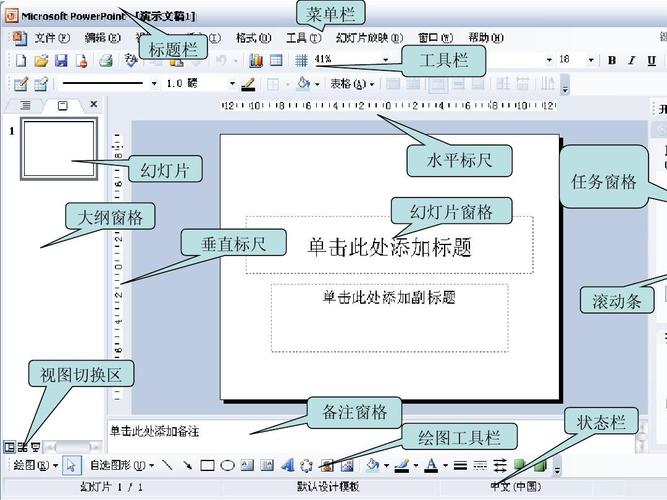
Task: Switch to the Outline tab in left pane
Action: pyautogui.click(x=26, y=105)
